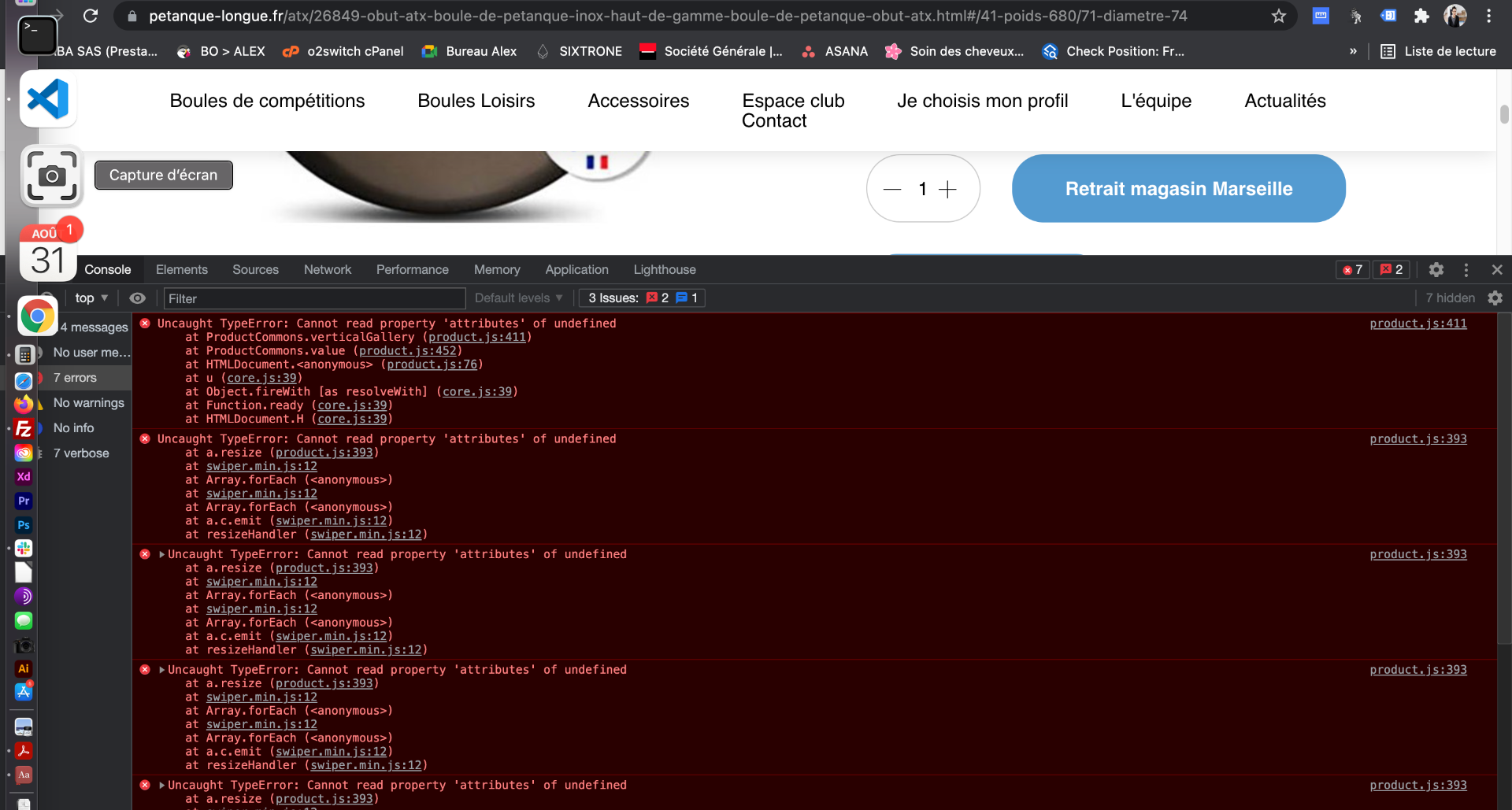Show the reading list (Liste de lecture)

click(x=1439, y=51)
